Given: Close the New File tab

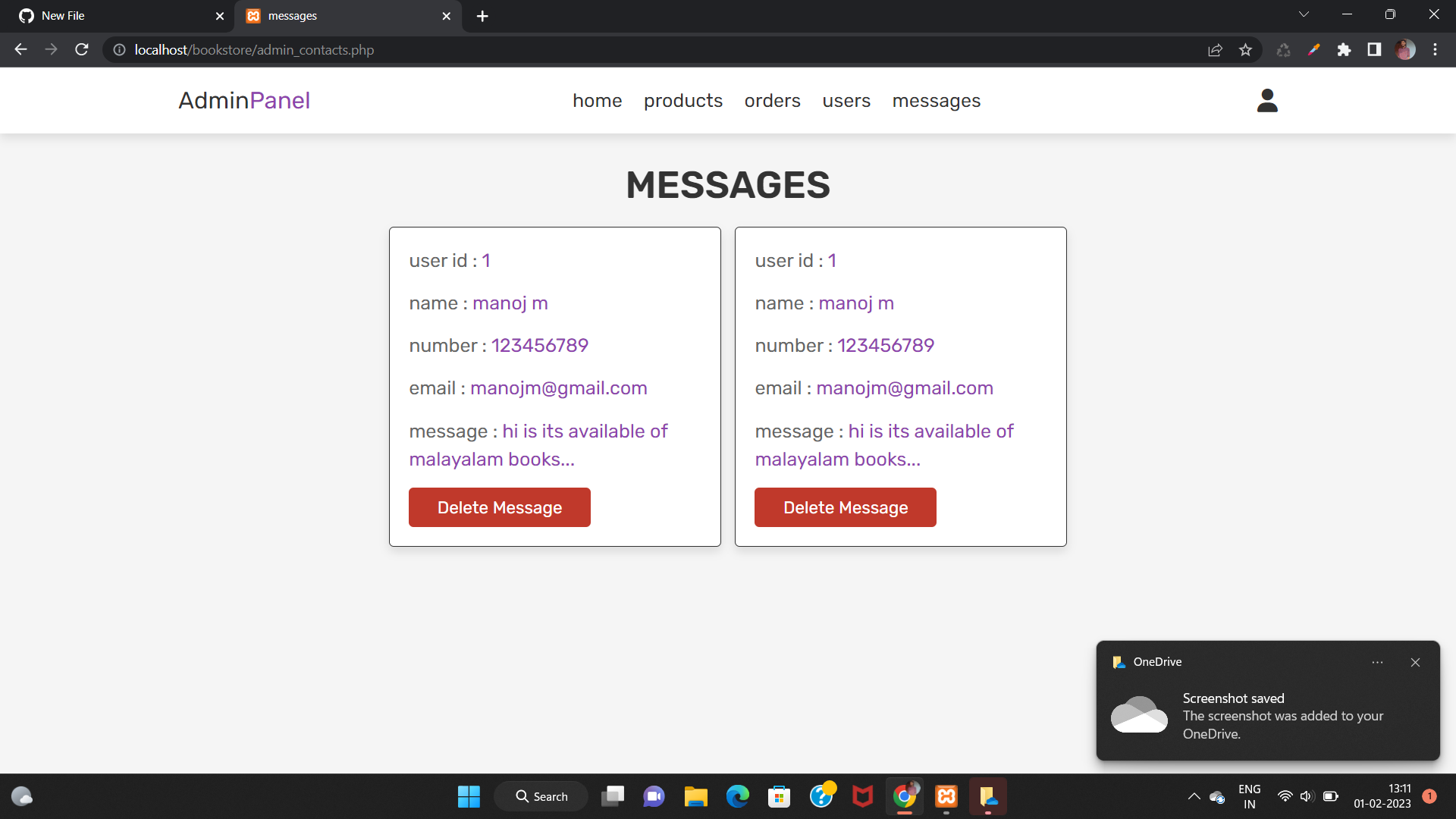Looking at the screenshot, I should [x=220, y=16].
